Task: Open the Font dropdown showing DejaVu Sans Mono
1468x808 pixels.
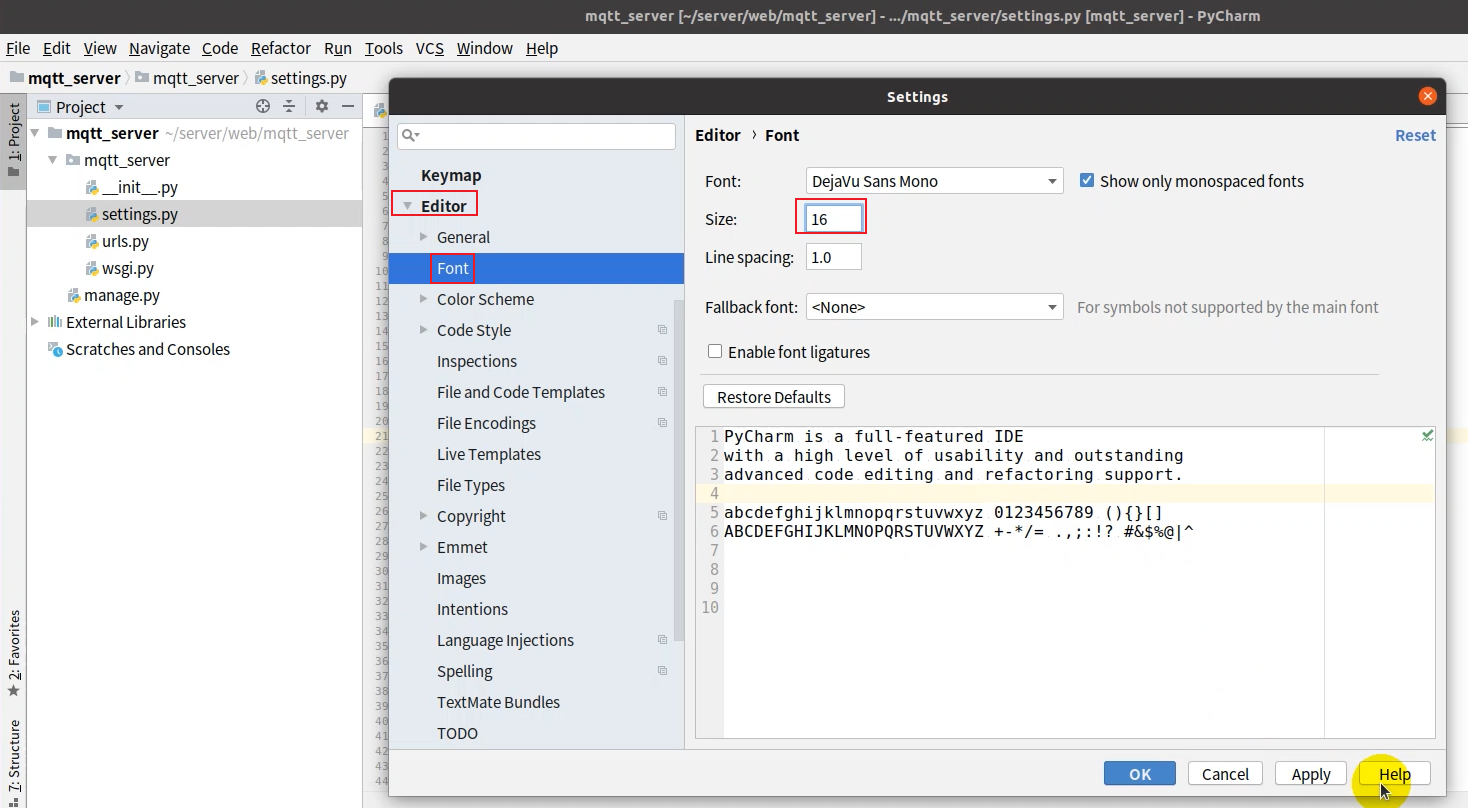Action: tap(934, 181)
